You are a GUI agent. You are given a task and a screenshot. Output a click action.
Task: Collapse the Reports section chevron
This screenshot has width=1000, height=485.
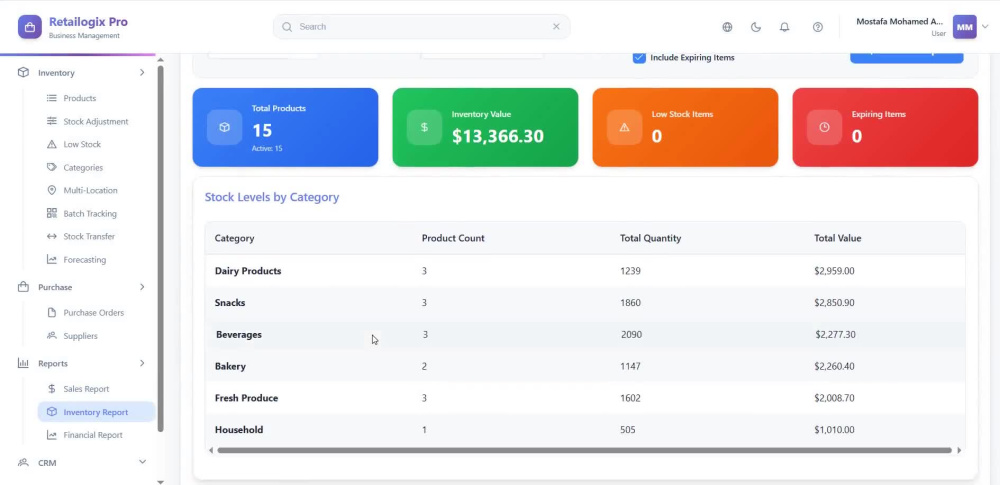click(142, 363)
